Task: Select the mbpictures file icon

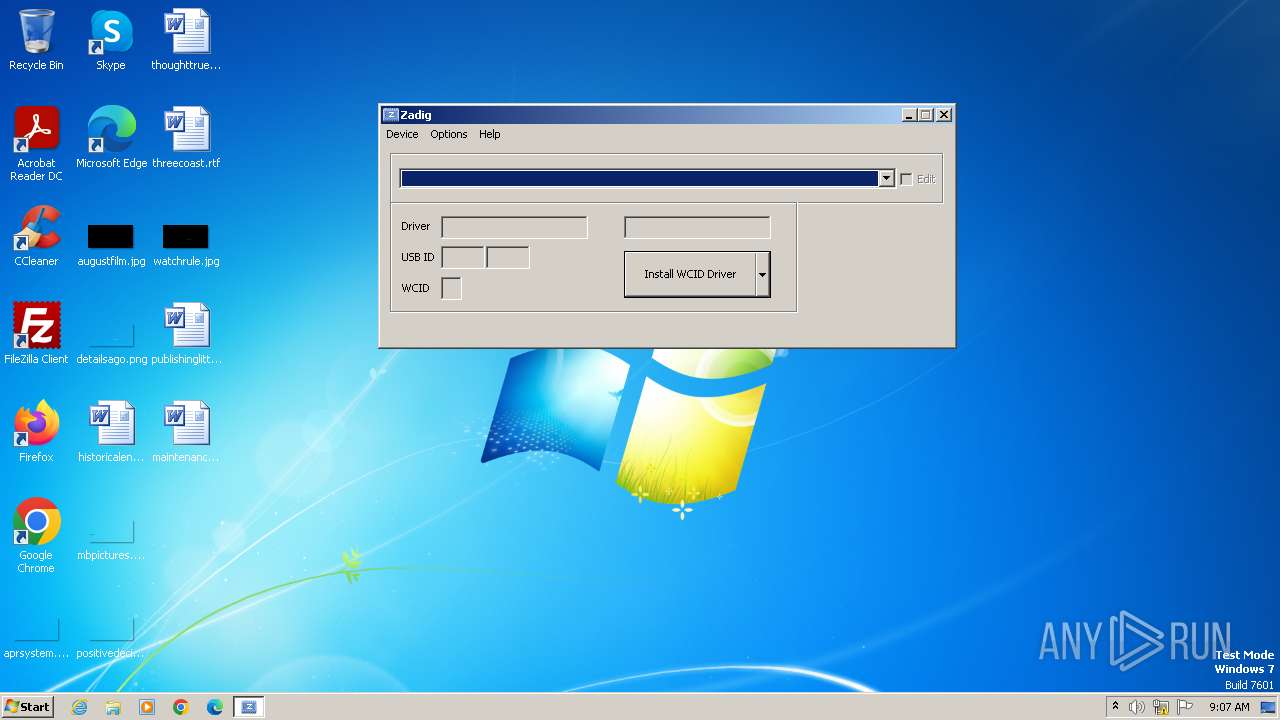Action: (x=111, y=540)
